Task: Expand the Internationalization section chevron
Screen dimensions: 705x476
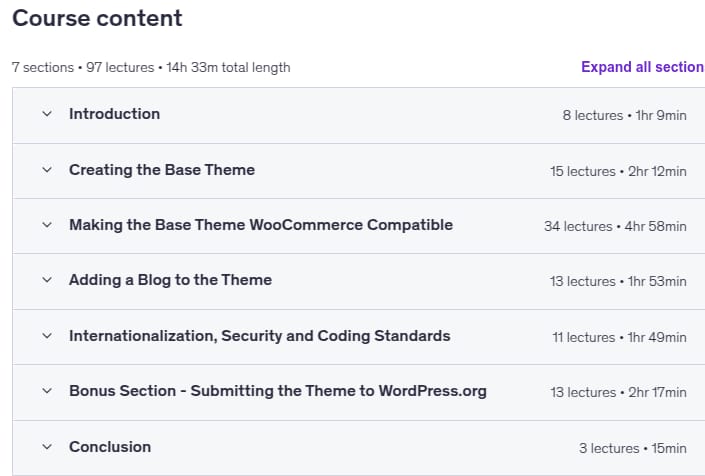Action: (x=47, y=336)
